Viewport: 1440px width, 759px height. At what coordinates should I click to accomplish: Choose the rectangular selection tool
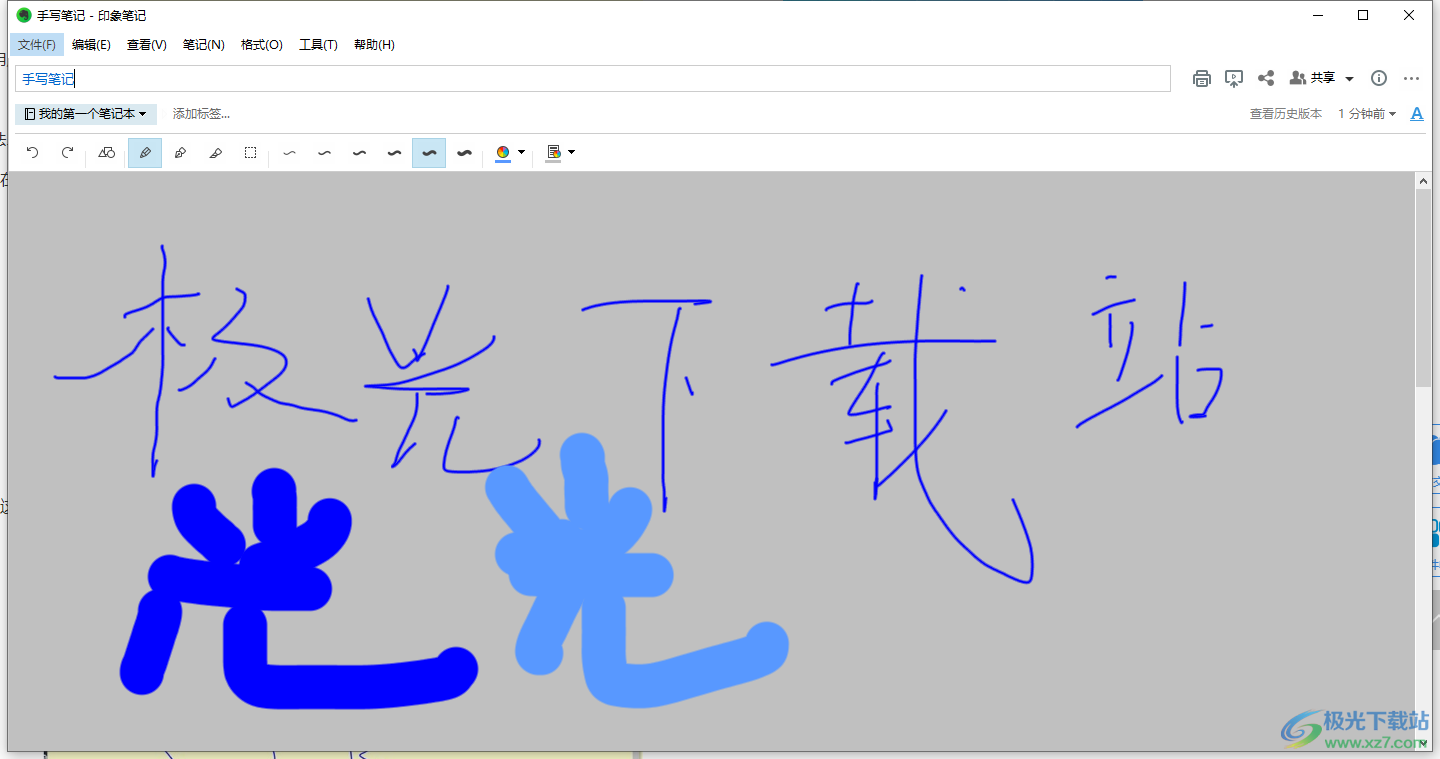point(250,153)
